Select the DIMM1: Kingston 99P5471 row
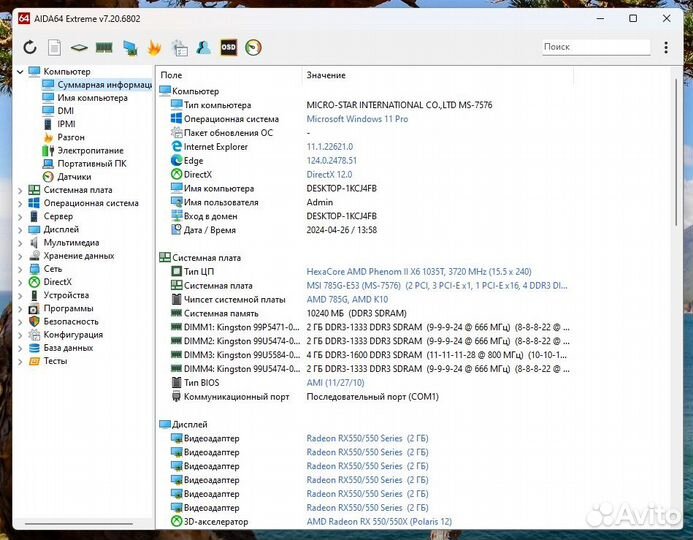Screen dimensions: 693x540 365,327
